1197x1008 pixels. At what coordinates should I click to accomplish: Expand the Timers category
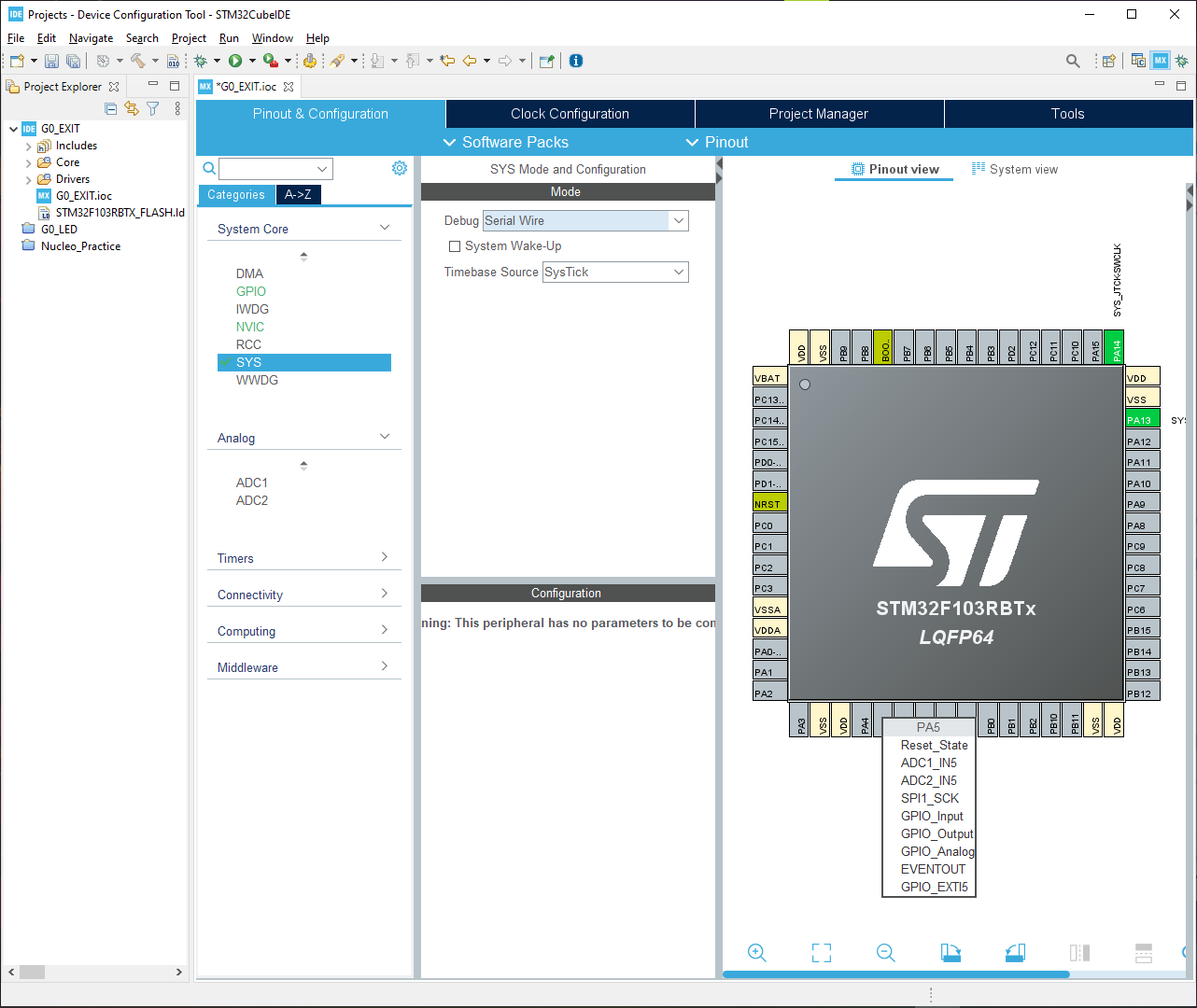(385, 557)
